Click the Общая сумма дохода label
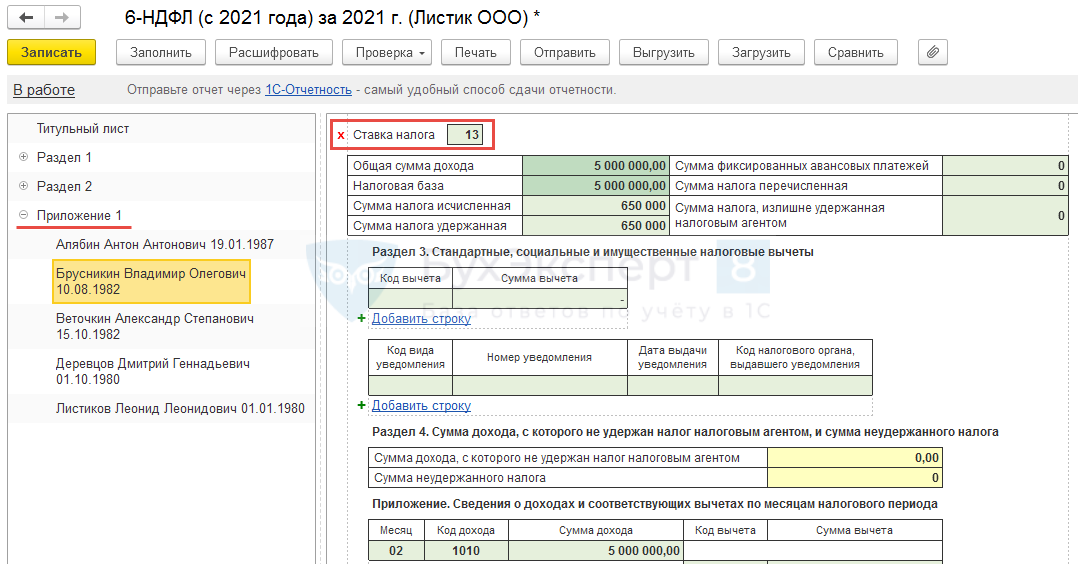 click(413, 166)
